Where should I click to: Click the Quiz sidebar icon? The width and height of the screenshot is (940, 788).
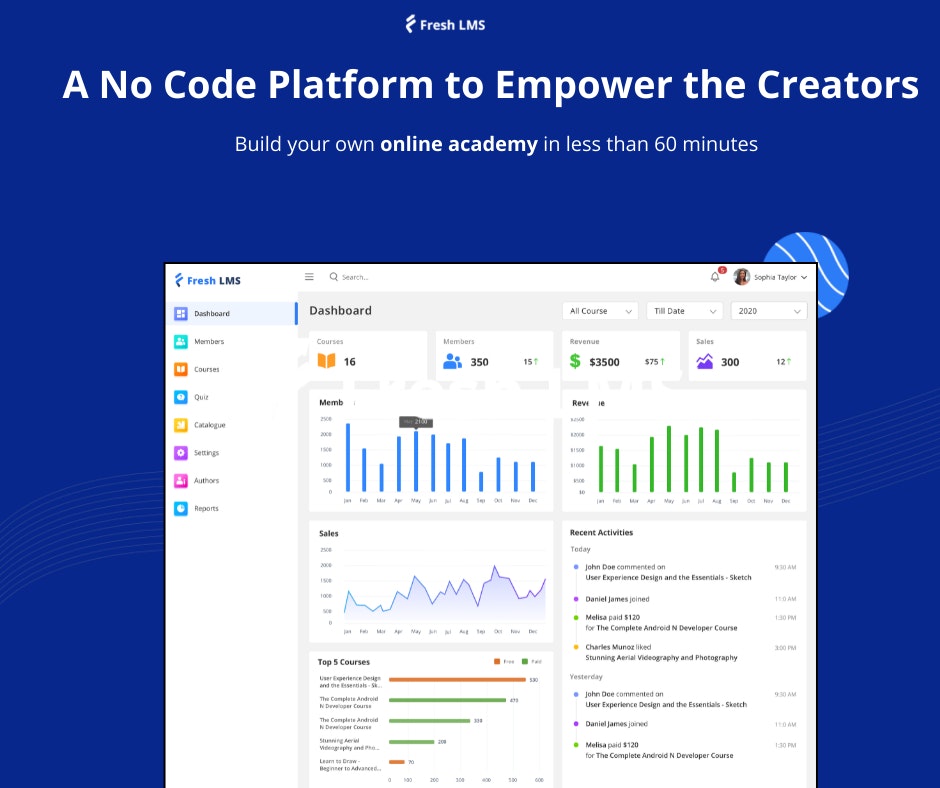180,396
